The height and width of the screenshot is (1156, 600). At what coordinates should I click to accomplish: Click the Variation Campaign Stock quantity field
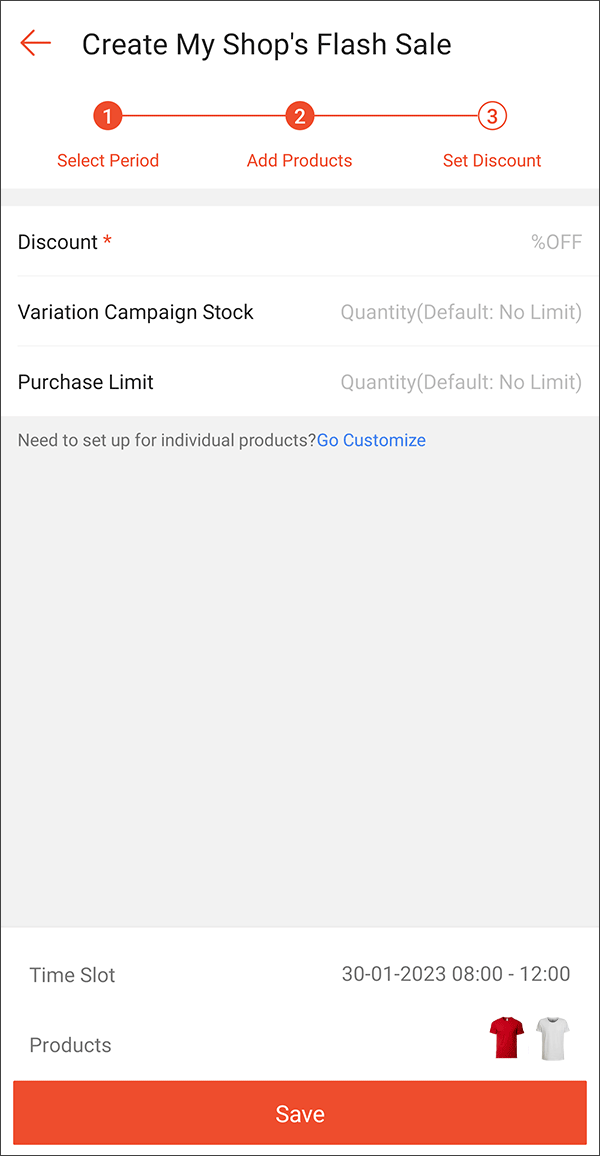tap(460, 312)
